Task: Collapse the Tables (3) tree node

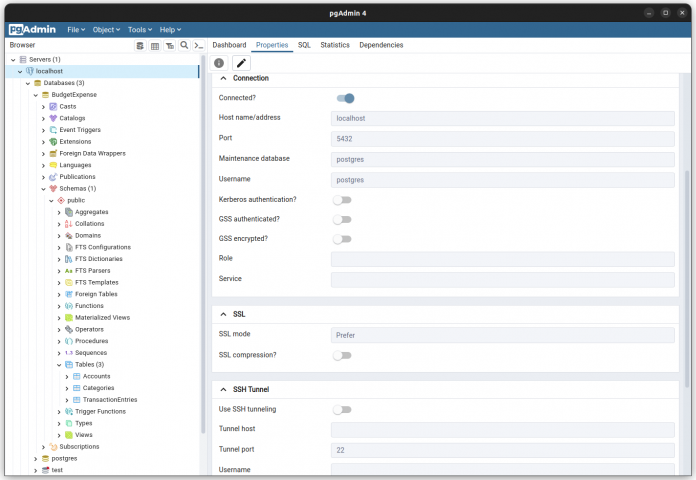Action: 59,364
